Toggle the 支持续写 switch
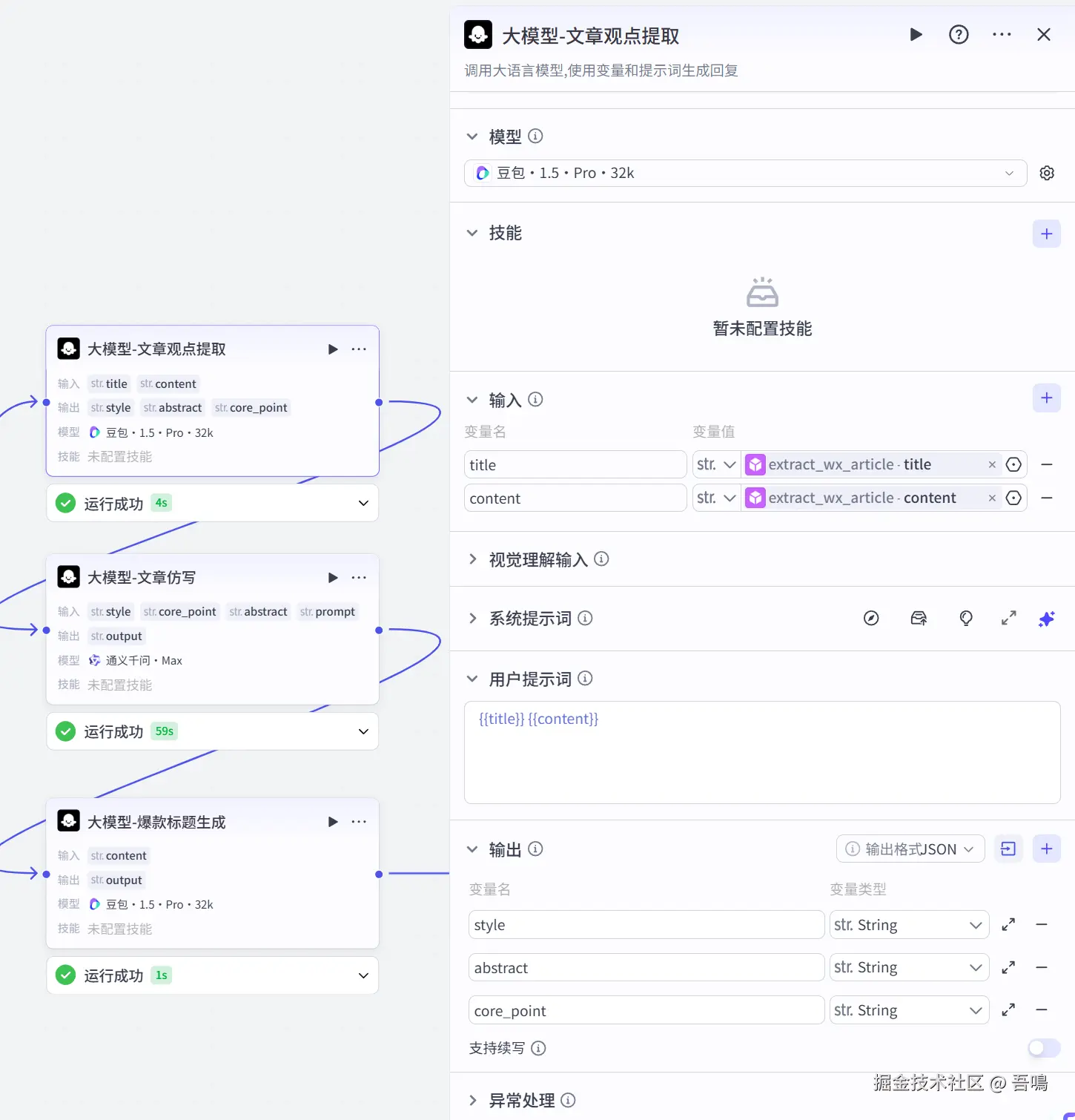 click(1045, 1048)
